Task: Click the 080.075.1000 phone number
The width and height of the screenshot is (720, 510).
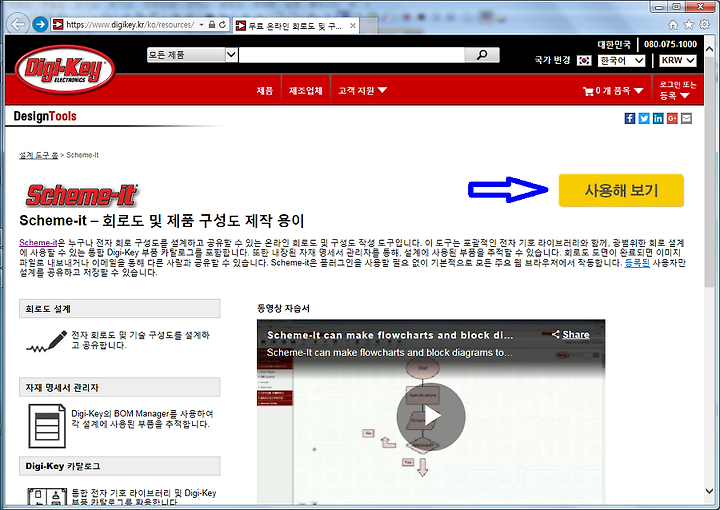Action: [670, 44]
